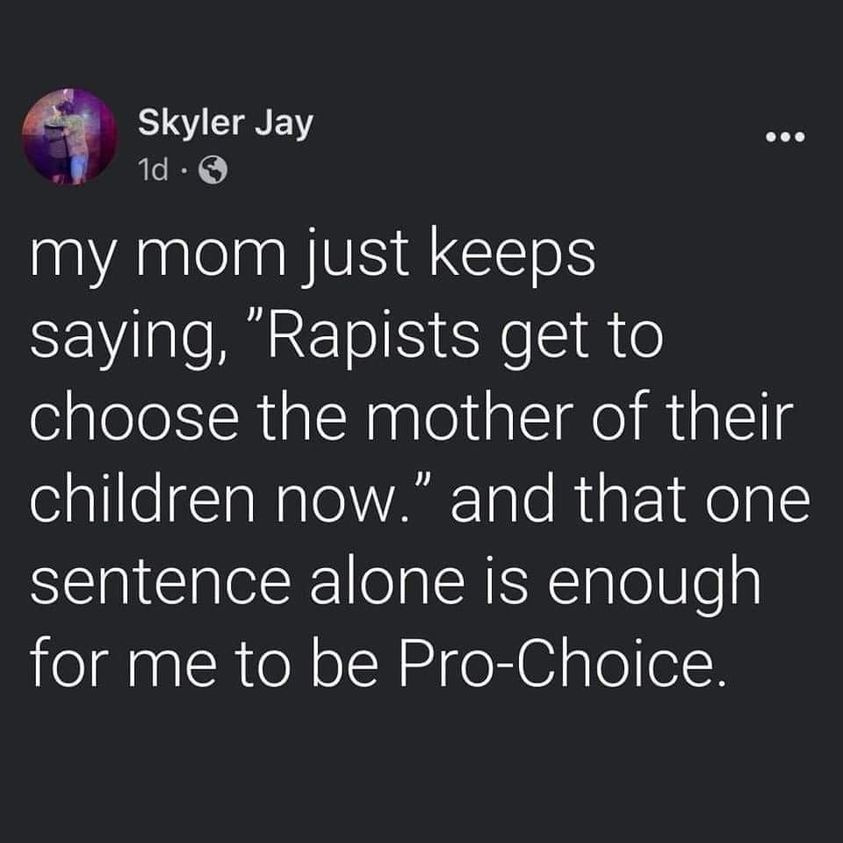Click the word "Pro-Choice." in the post
This screenshot has height=843, width=843.
562,661
